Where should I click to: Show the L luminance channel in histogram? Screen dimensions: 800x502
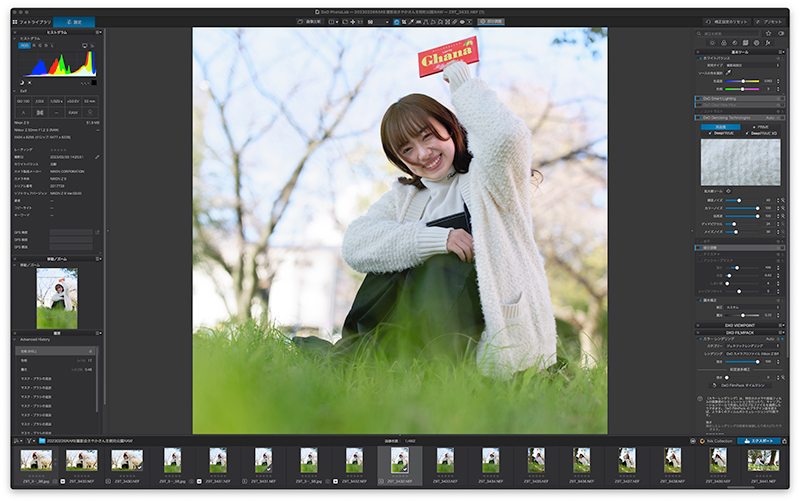52,45
